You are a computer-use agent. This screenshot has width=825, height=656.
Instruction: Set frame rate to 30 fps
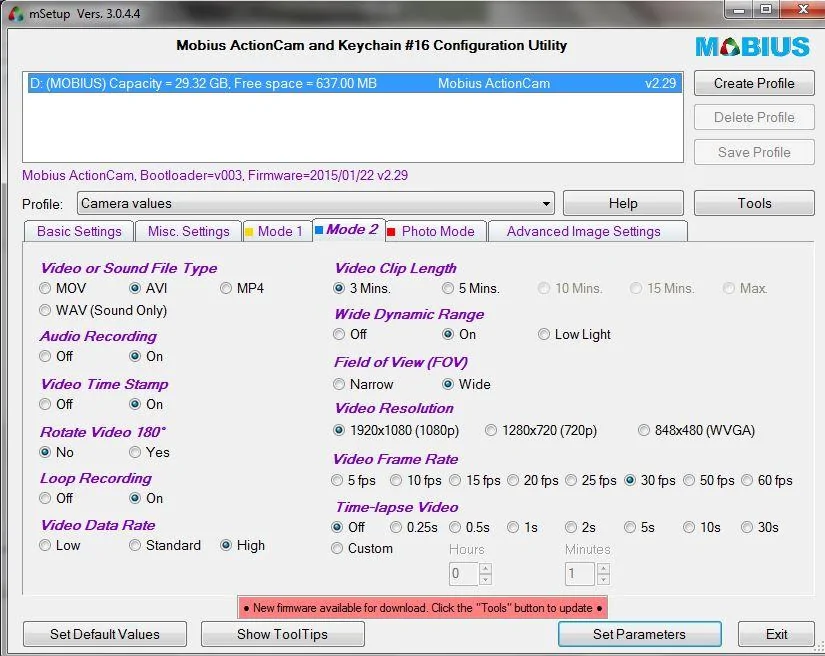click(x=650, y=480)
